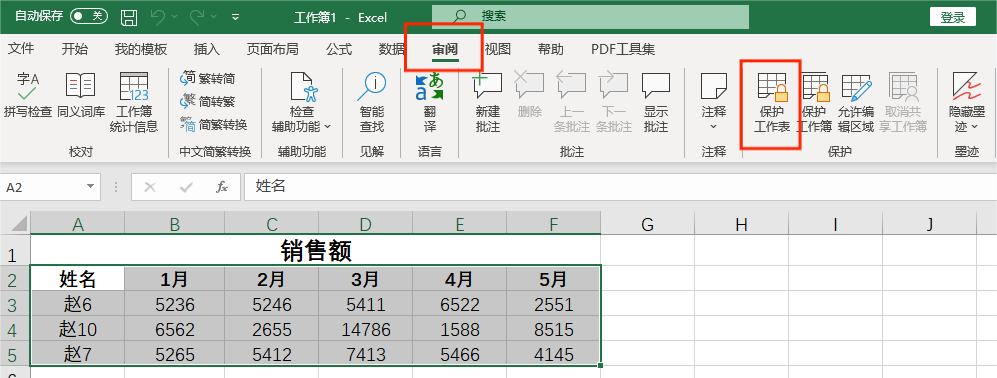Click the 销售额 title cell

coord(315,251)
